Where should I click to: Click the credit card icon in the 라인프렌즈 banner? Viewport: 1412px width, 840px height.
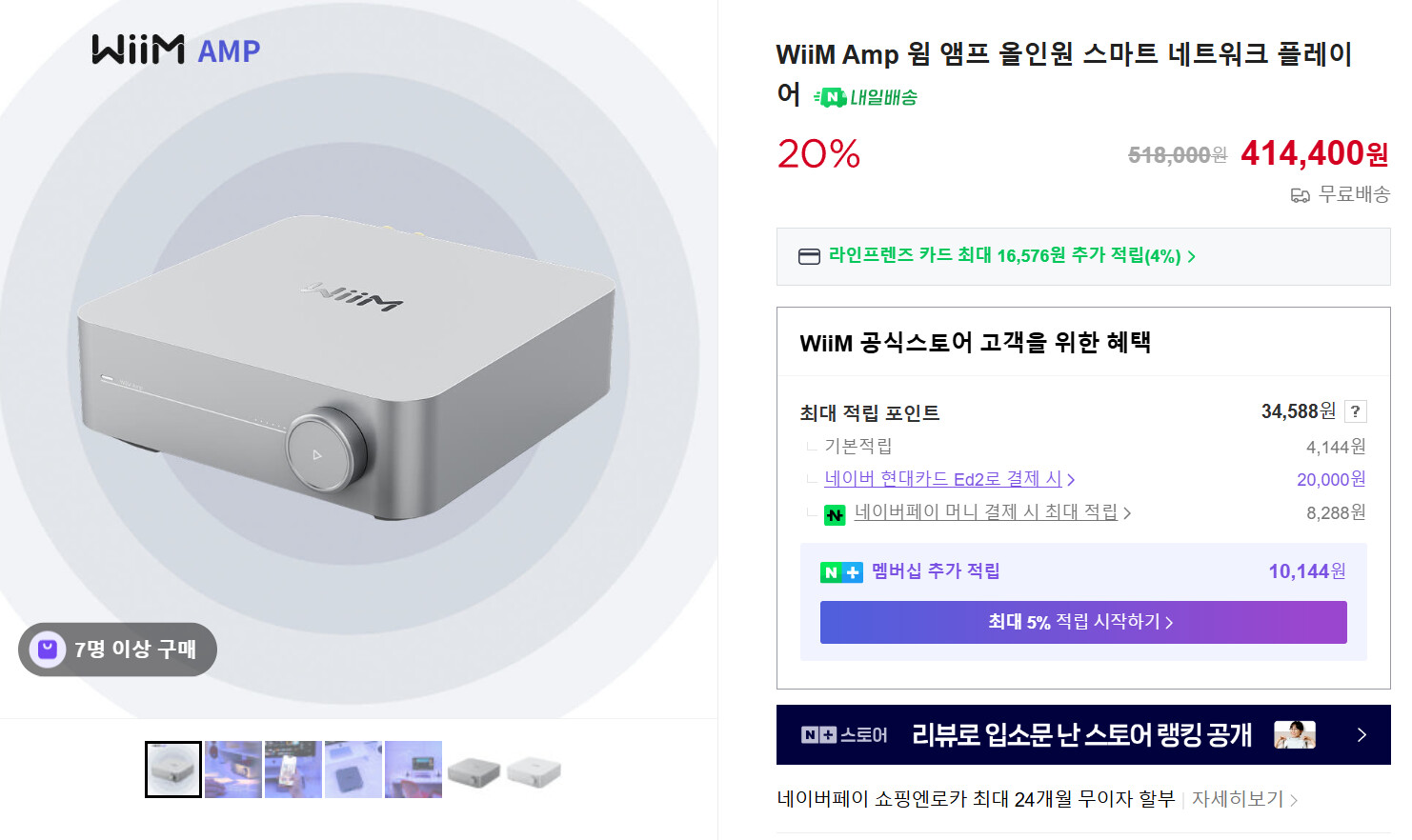pyautogui.click(x=809, y=256)
